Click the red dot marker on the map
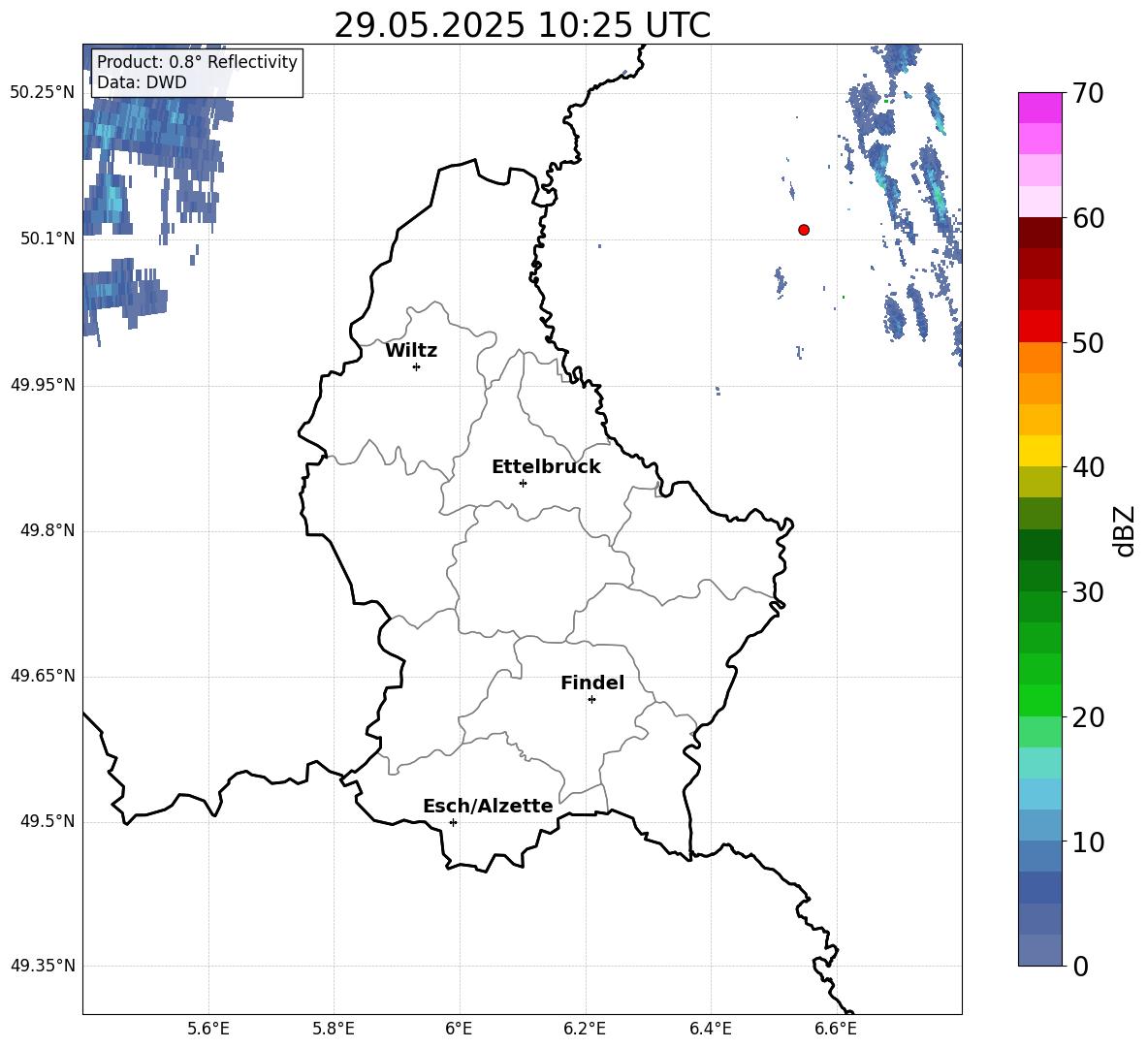This screenshot has width=1148, height=1048. tap(804, 230)
